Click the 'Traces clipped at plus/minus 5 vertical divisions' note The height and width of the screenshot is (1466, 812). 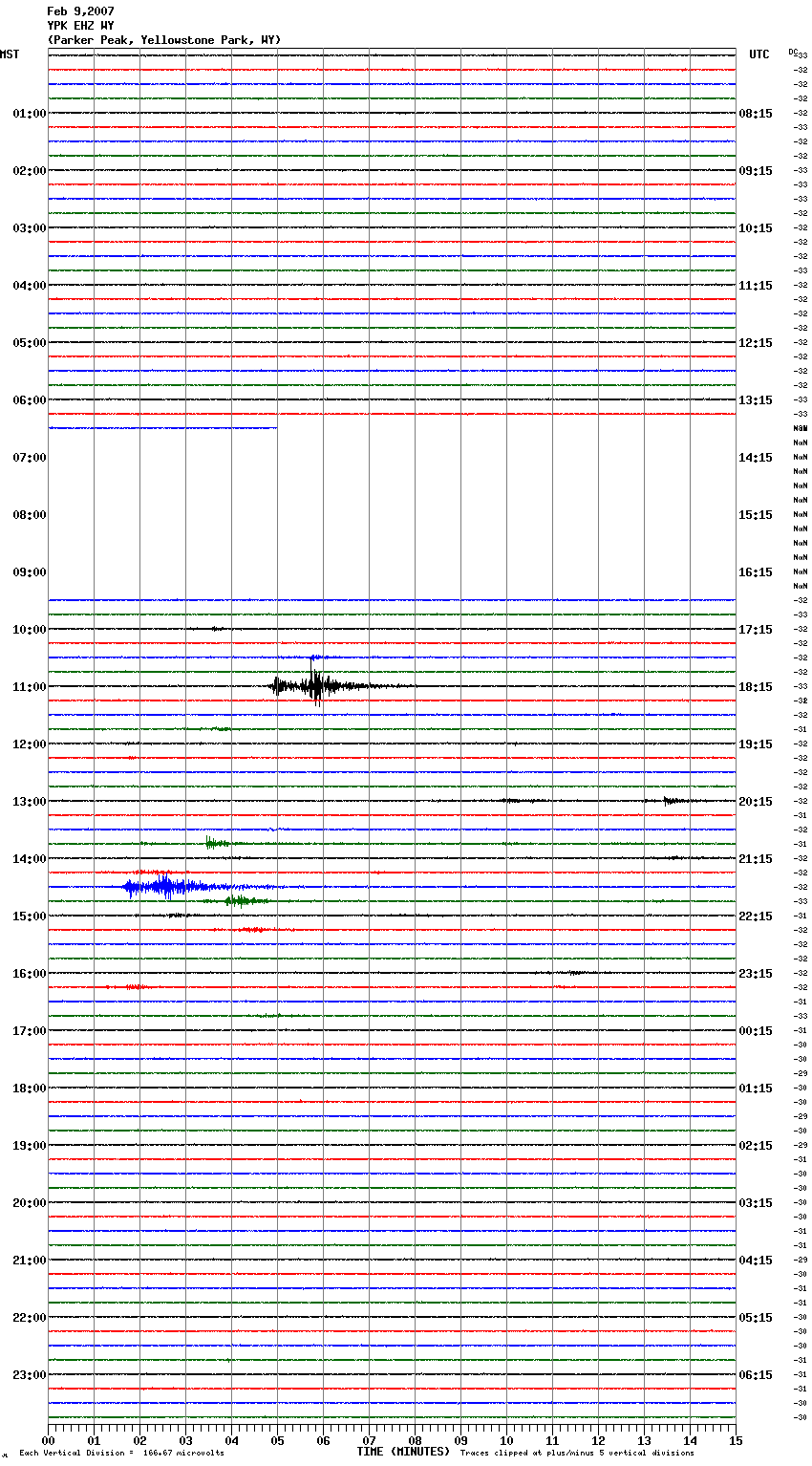click(x=577, y=1454)
